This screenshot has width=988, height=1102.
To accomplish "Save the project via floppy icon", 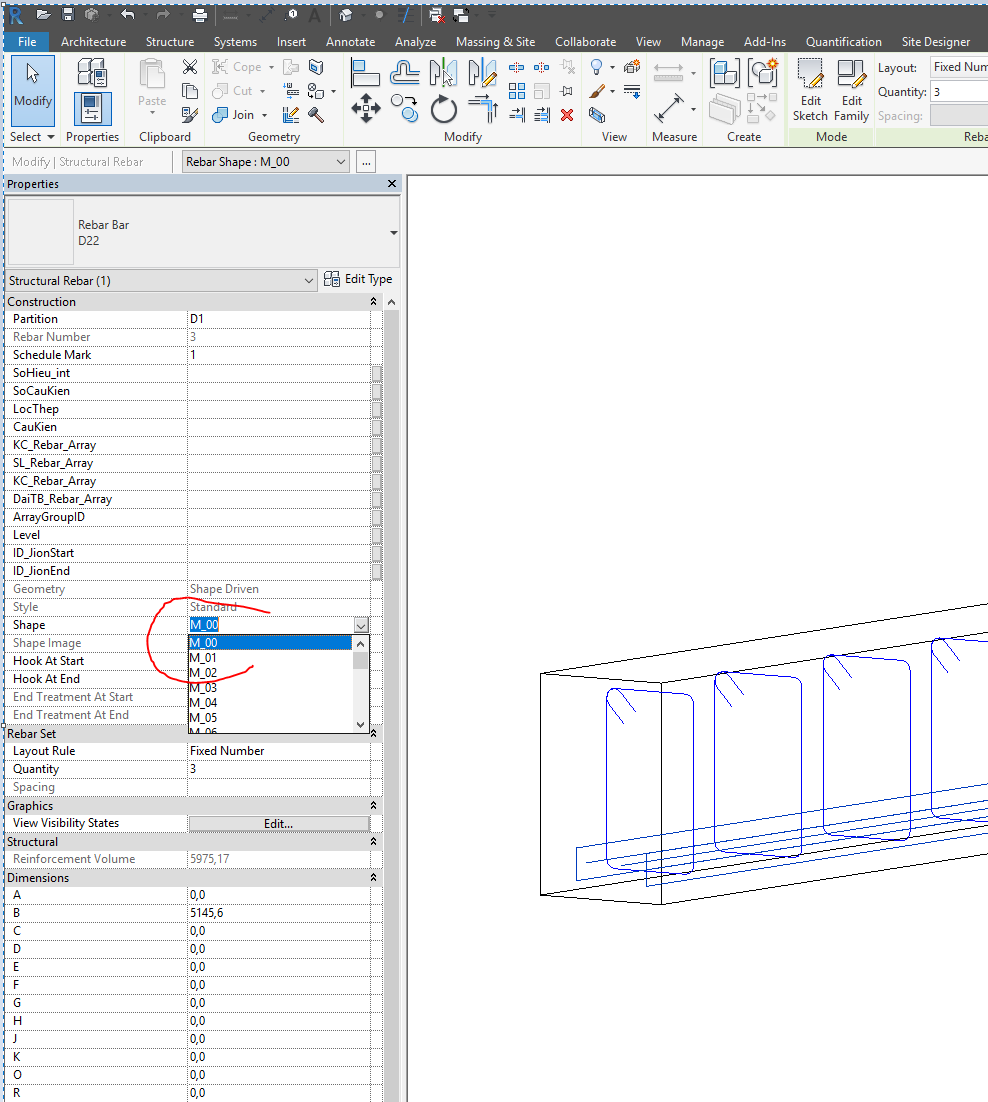I will 67,15.
